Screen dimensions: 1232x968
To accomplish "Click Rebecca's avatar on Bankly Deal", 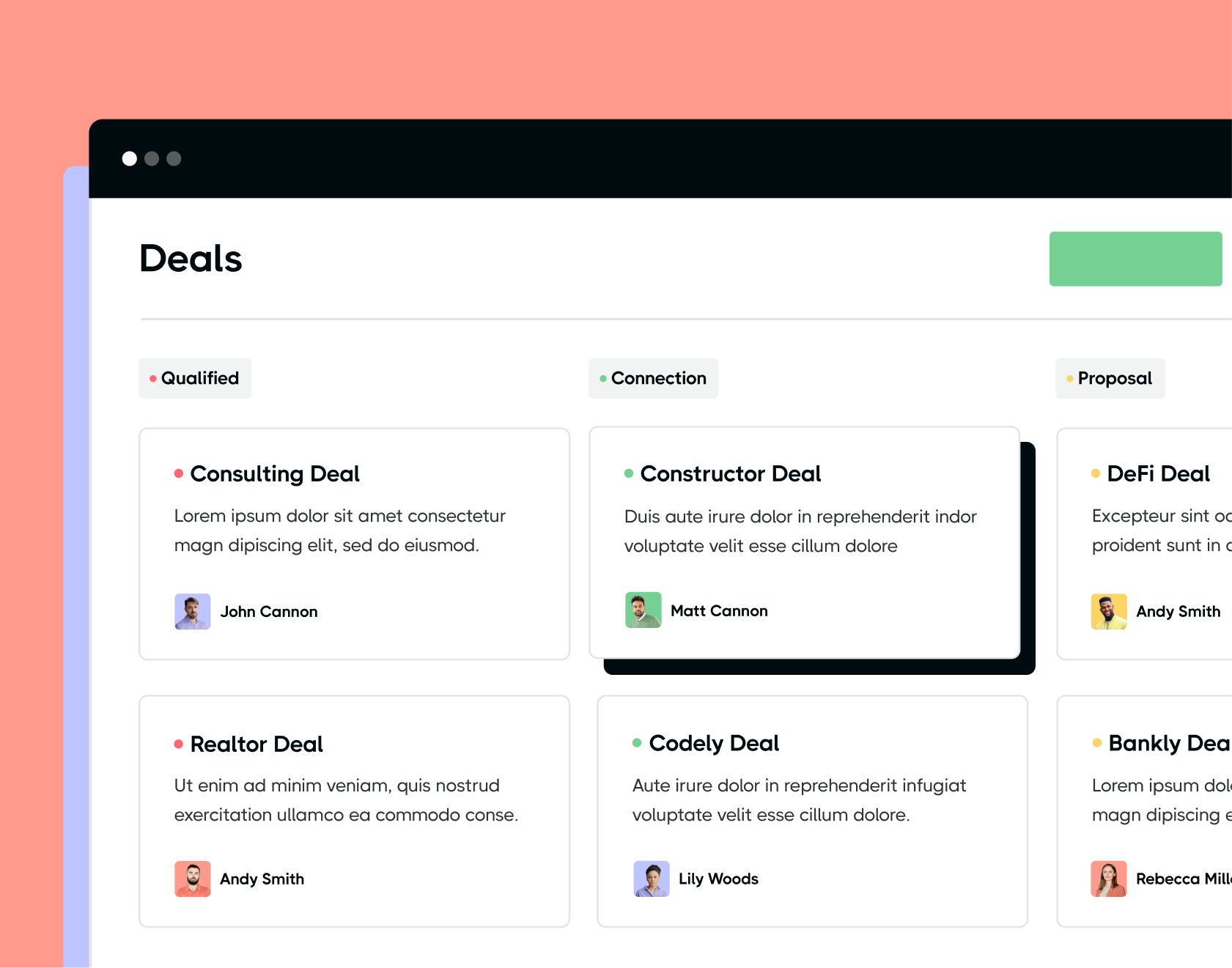I will tap(1109, 879).
